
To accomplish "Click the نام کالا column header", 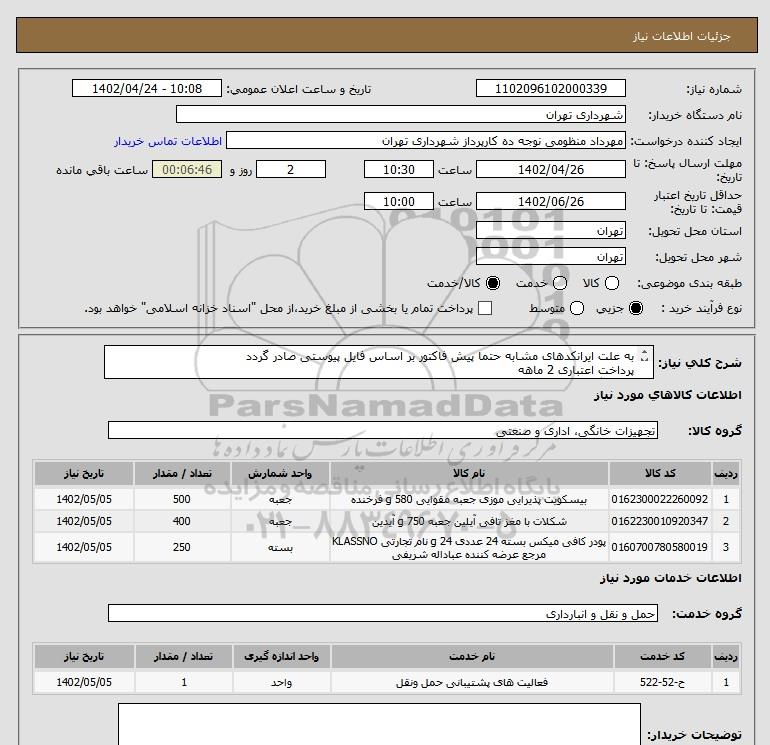I will point(469,473).
